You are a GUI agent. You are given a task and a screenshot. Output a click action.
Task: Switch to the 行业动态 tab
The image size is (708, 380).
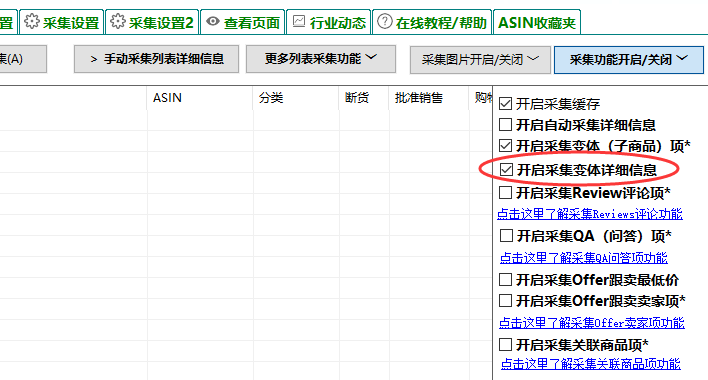click(x=329, y=22)
